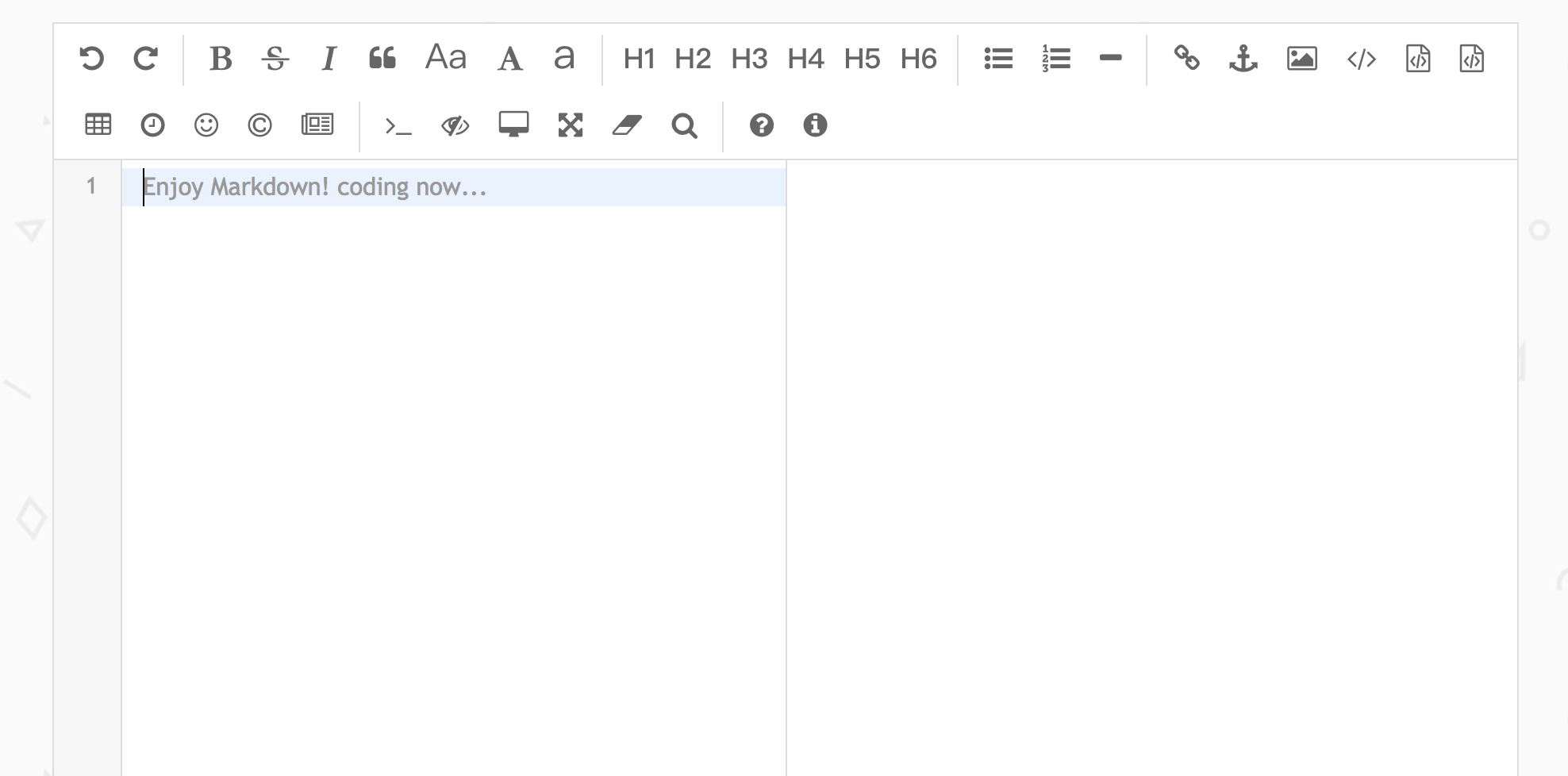Click inside the preview pane
Viewport: 1568px width, 776px height.
tap(1151, 467)
